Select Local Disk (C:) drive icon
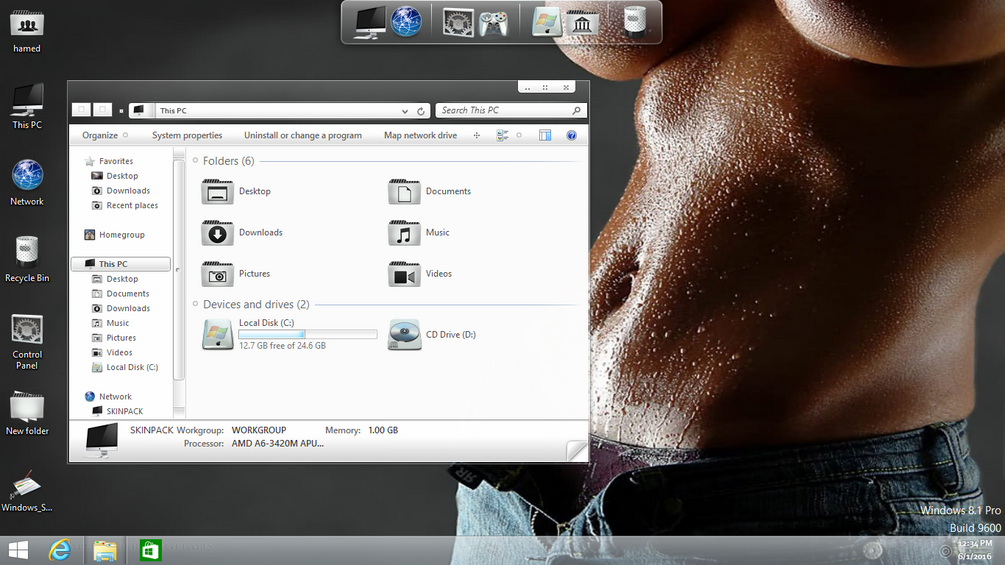The image size is (1005, 565). click(217, 334)
